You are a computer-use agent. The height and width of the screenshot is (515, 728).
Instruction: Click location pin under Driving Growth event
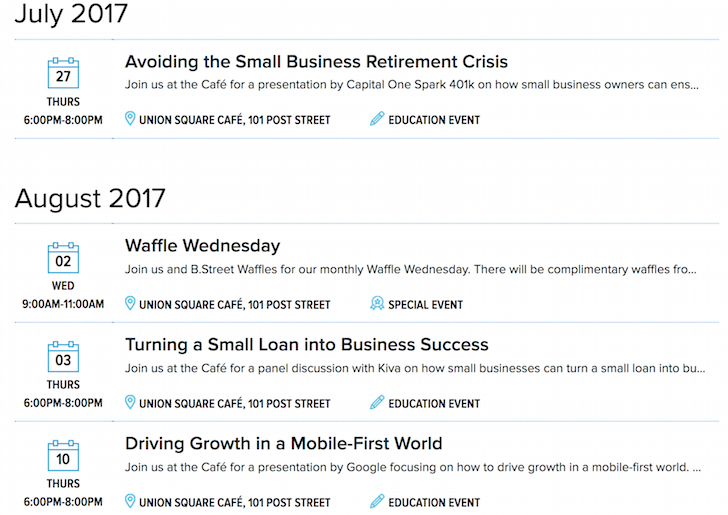(x=130, y=501)
